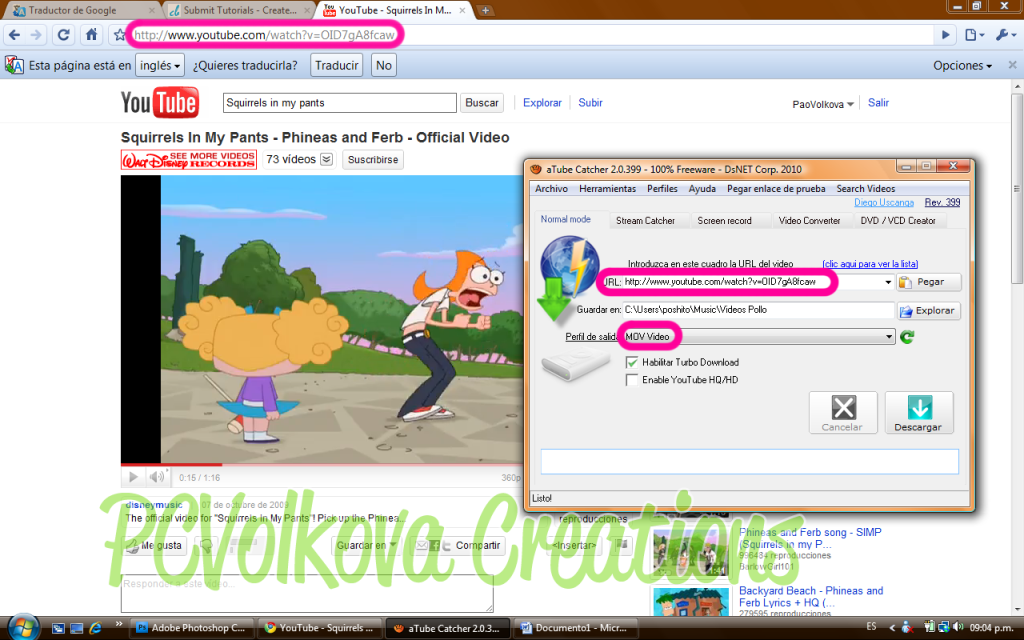This screenshot has height=640, width=1024.
Task: Open Windows Start orb
Action: pyautogui.click(x=24, y=627)
